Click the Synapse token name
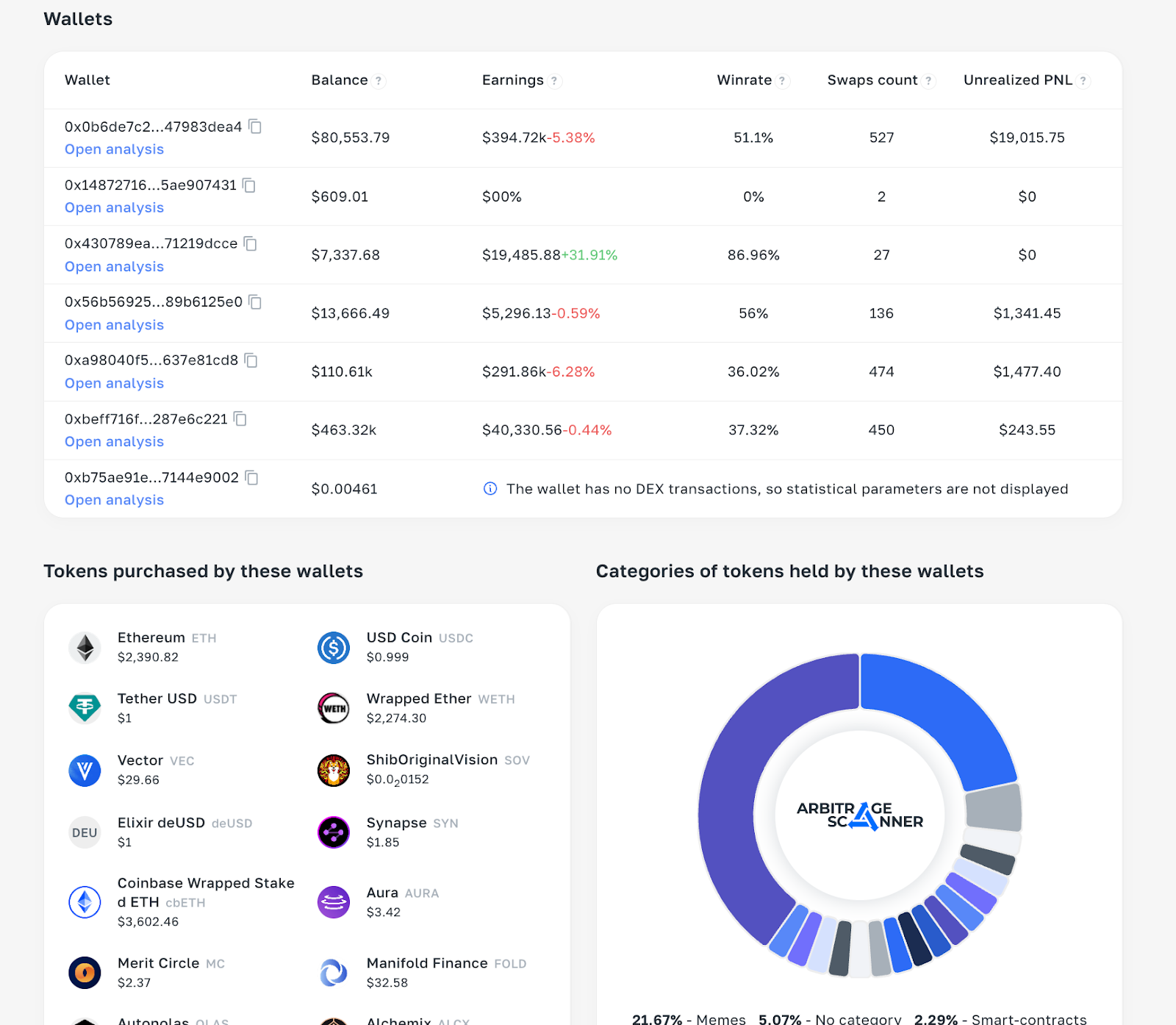The height and width of the screenshot is (1025, 1176). point(397,823)
